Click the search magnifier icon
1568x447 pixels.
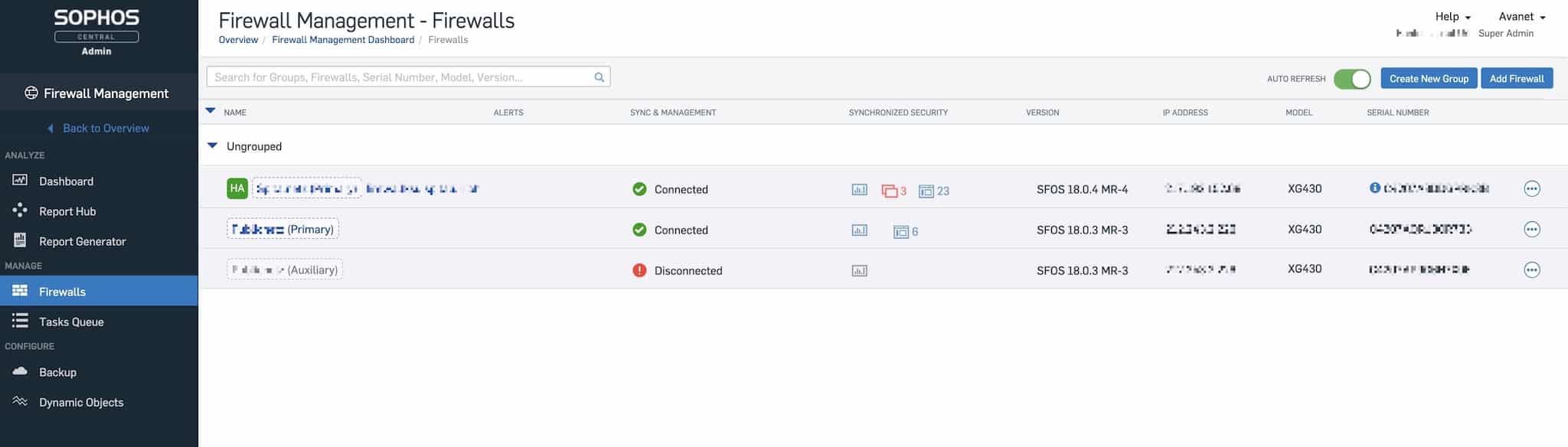click(599, 77)
